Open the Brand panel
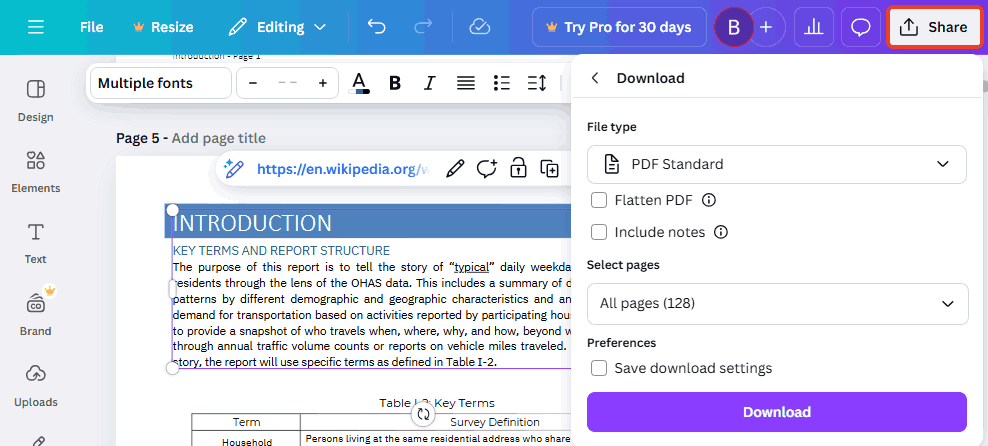 pos(35,313)
